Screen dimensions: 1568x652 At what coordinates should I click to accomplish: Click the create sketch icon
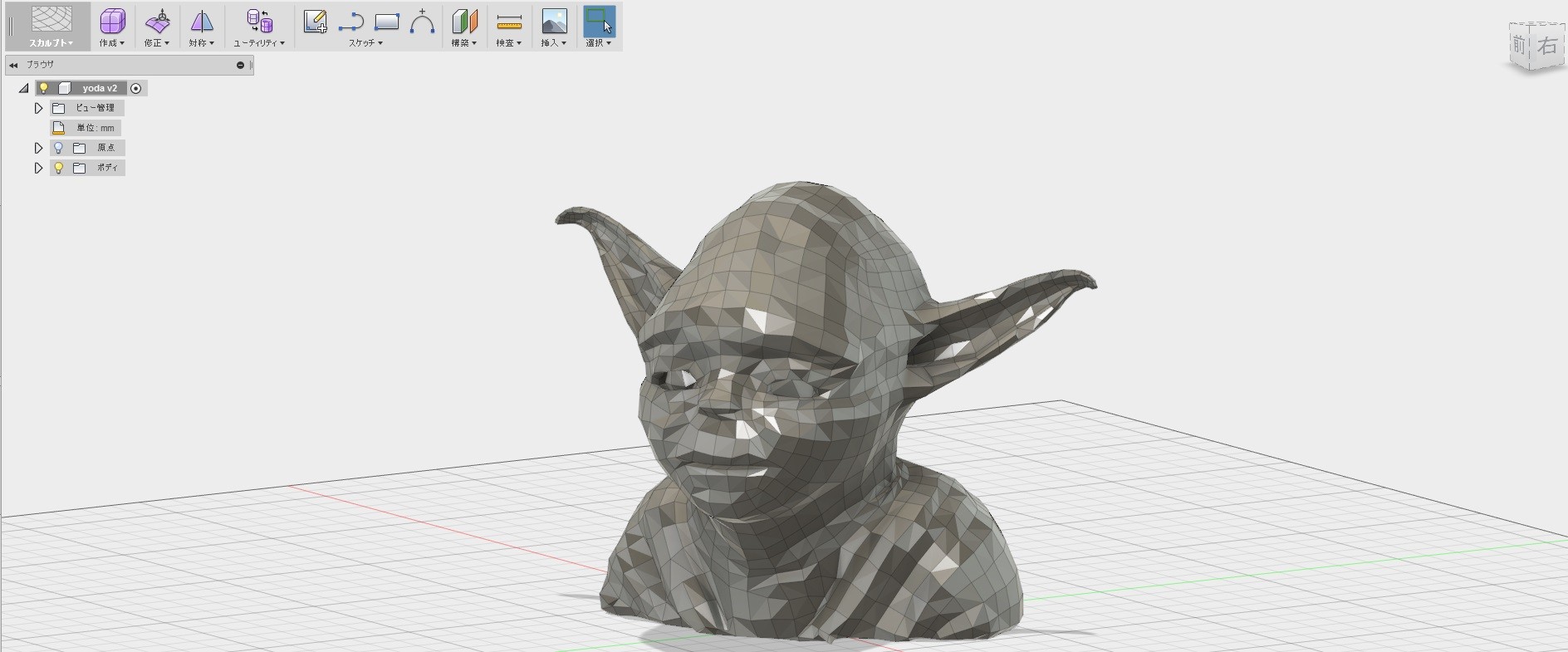(x=315, y=22)
